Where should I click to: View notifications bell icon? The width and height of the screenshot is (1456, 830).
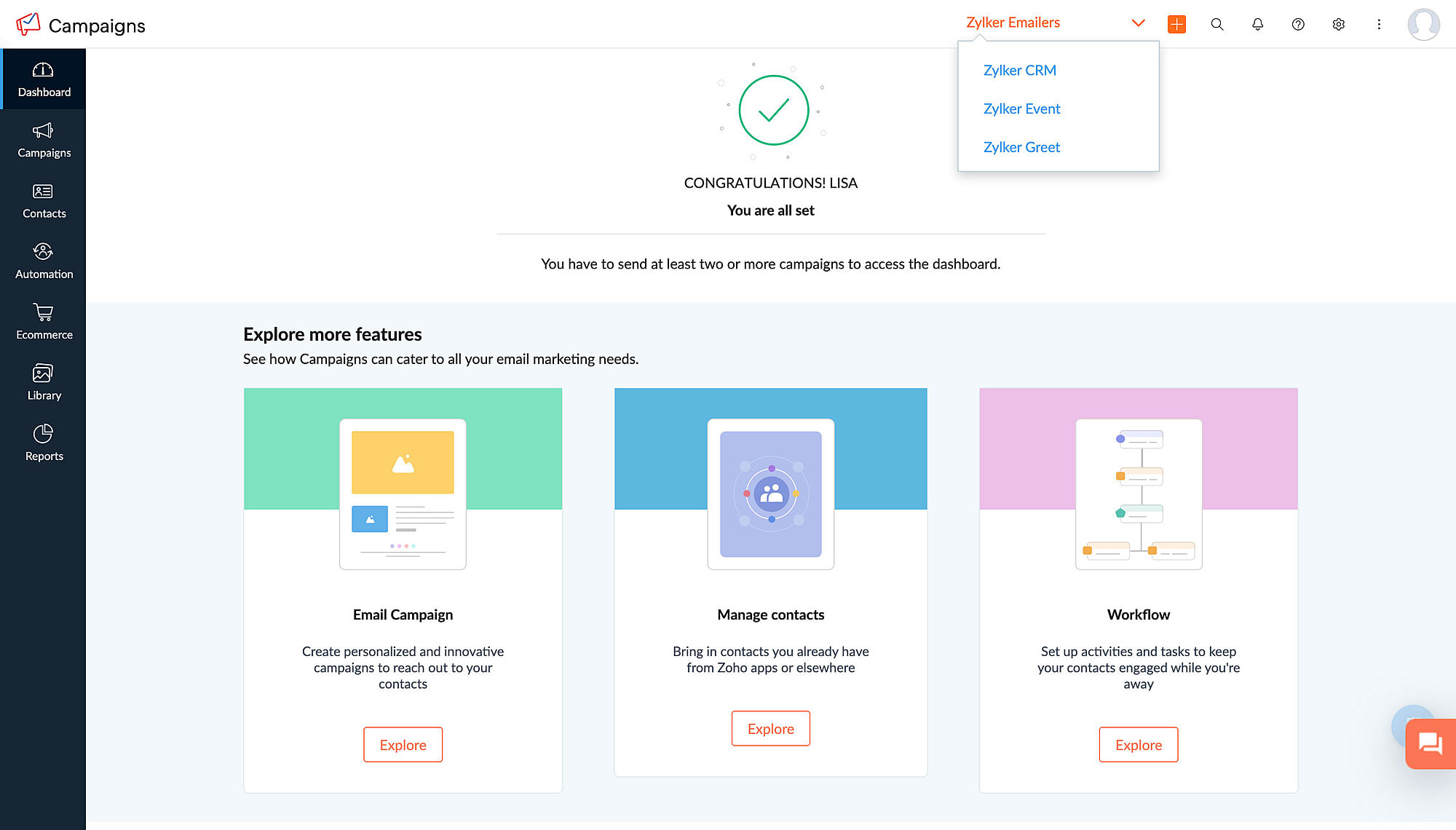(1257, 24)
